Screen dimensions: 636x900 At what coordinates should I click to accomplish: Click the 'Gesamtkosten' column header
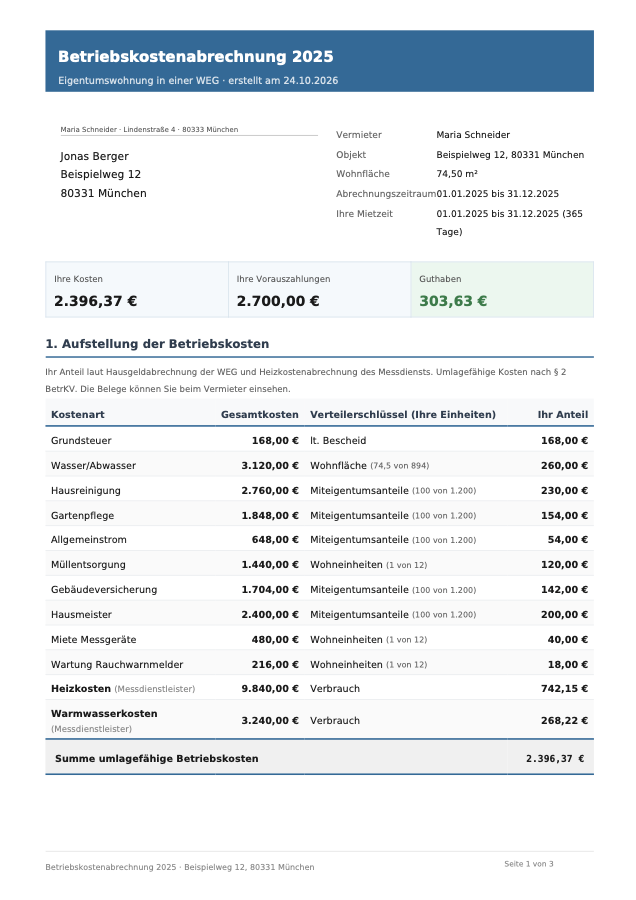tap(259, 414)
